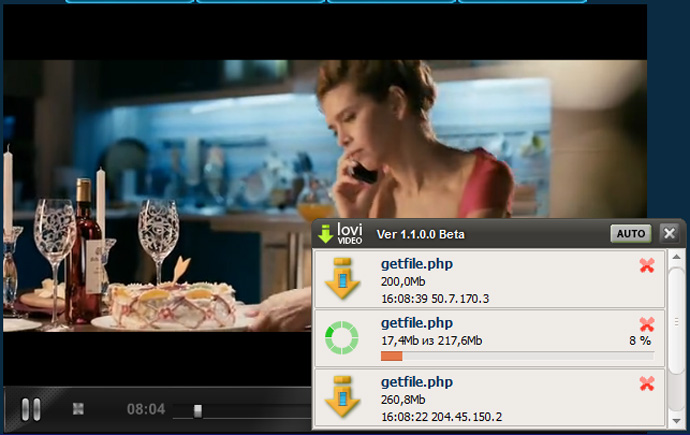Click the download list scrollbar thumb
Screen dimensions: 690x435
676,322
